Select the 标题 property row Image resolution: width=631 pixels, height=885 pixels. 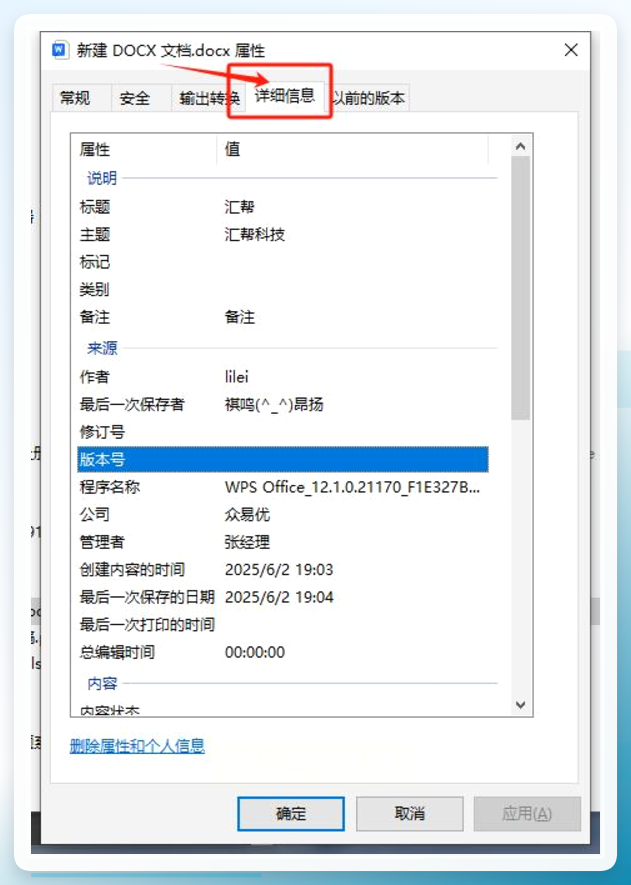(x=282, y=207)
